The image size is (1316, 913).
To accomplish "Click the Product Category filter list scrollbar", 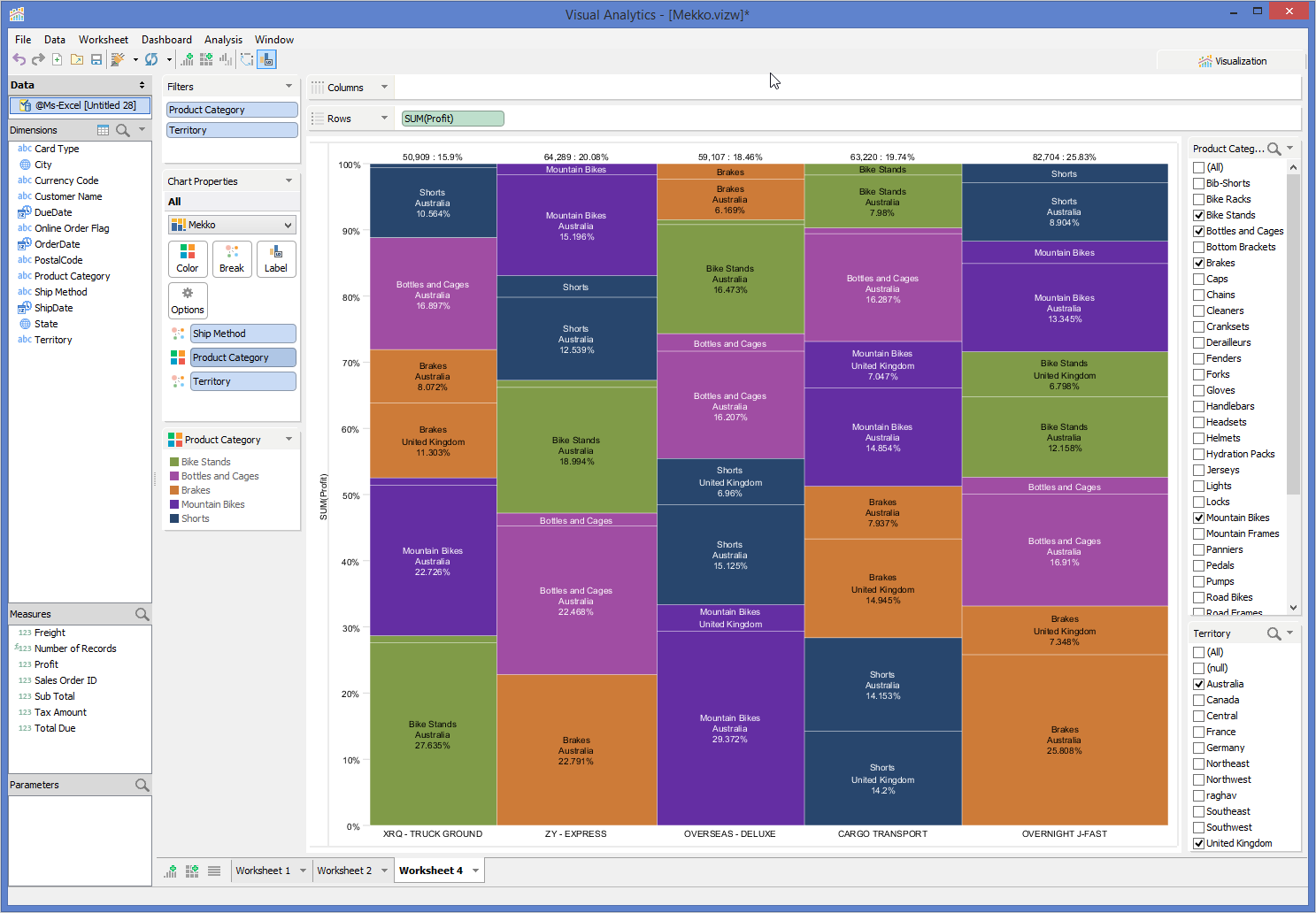I will (x=1293, y=334).
